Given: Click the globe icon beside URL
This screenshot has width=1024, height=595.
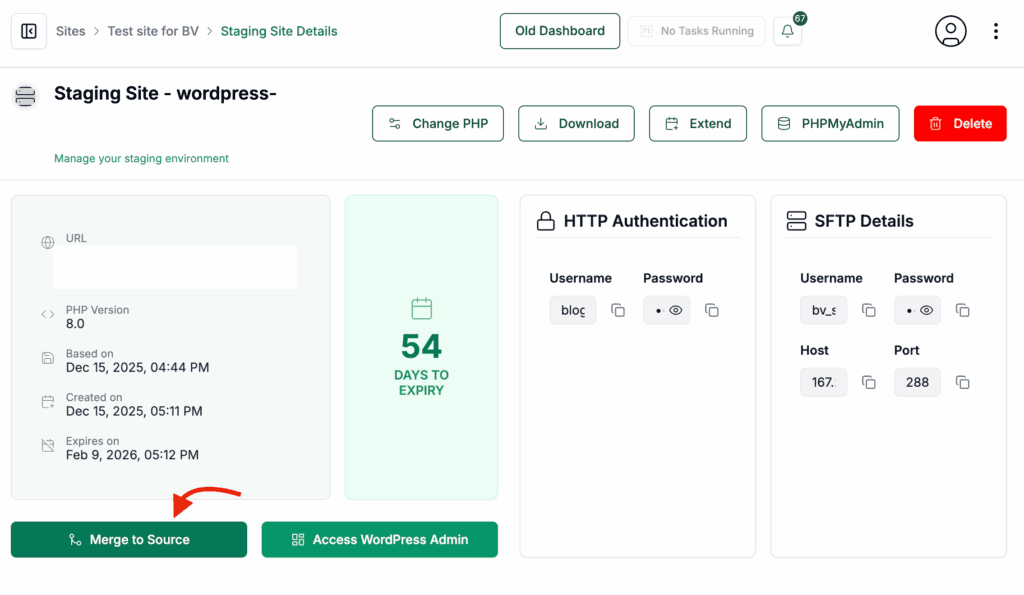Looking at the screenshot, I should coord(48,242).
